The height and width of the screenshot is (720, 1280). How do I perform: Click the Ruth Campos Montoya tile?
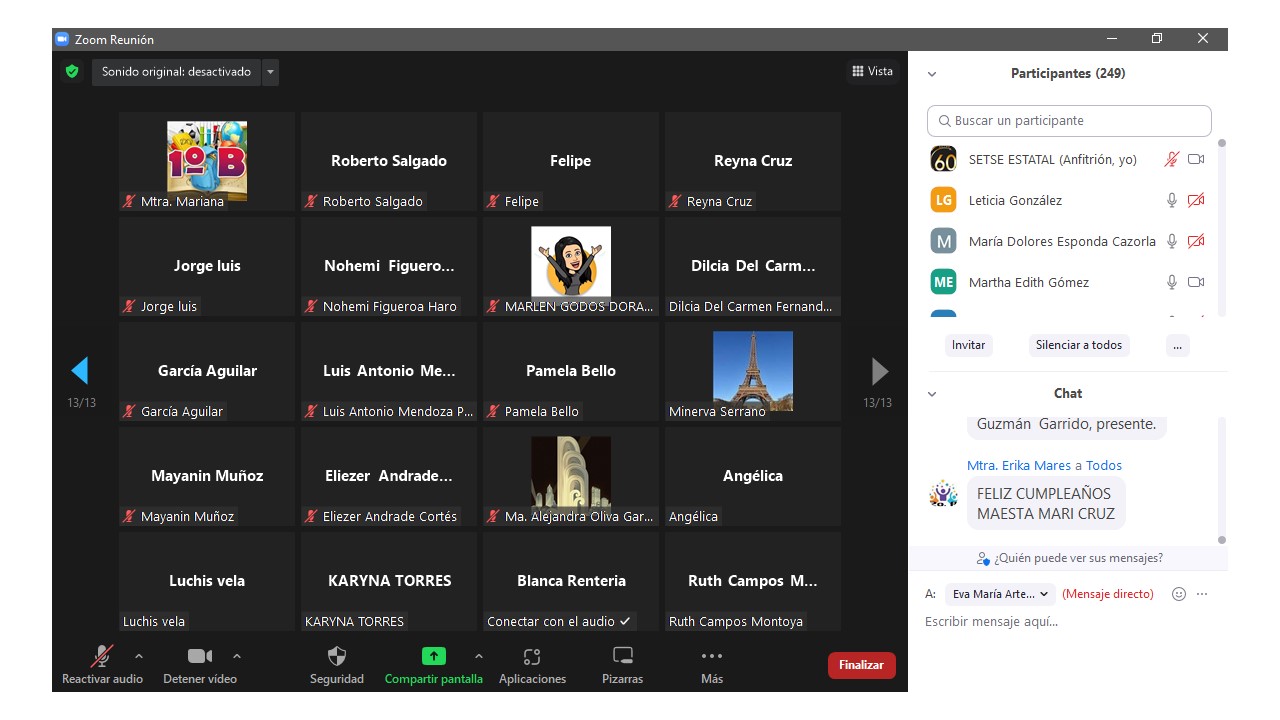(x=753, y=581)
